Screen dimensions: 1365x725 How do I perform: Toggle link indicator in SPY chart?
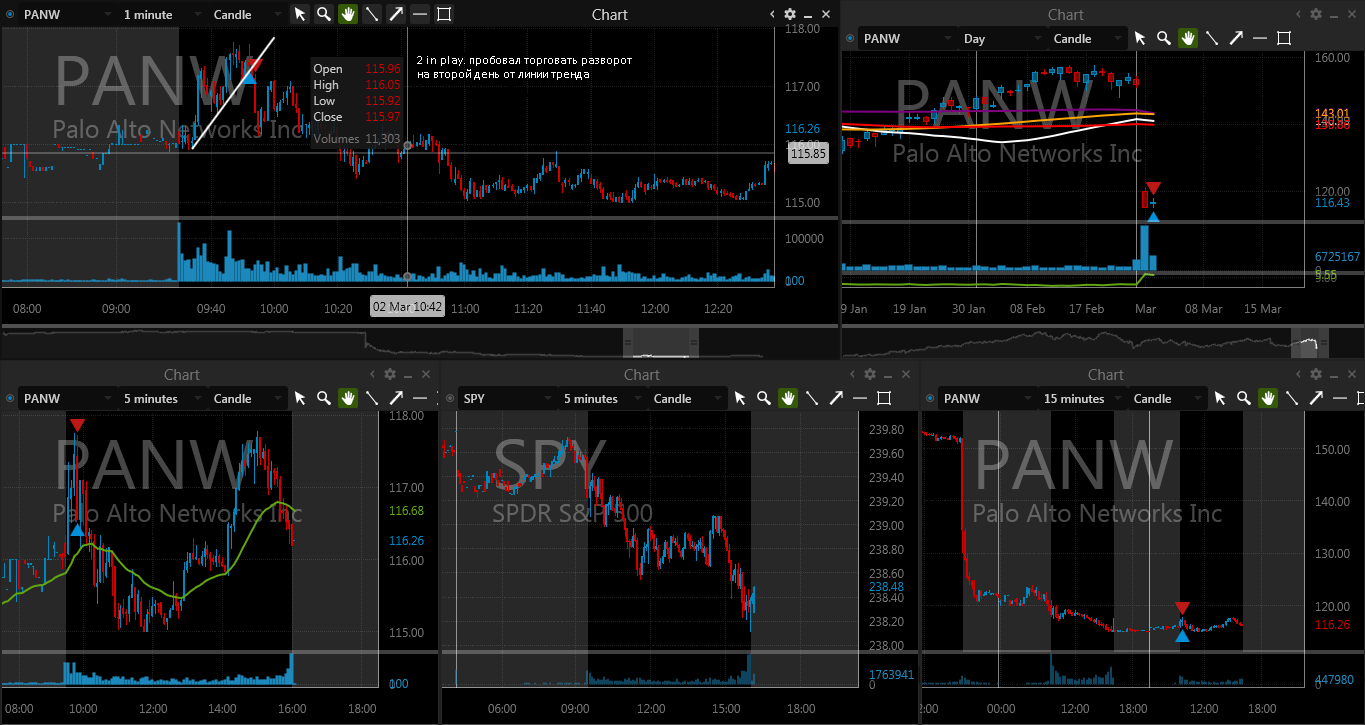coord(450,399)
